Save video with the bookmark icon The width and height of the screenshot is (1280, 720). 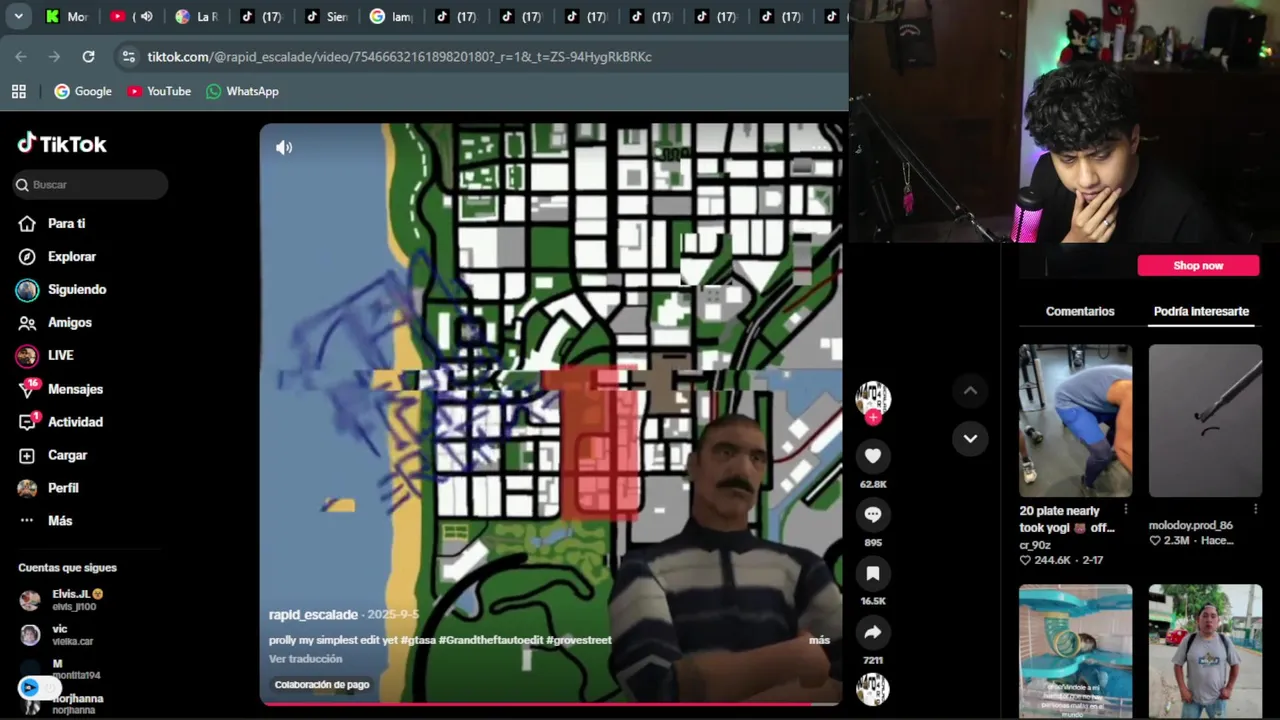click(x=873, y=573)
